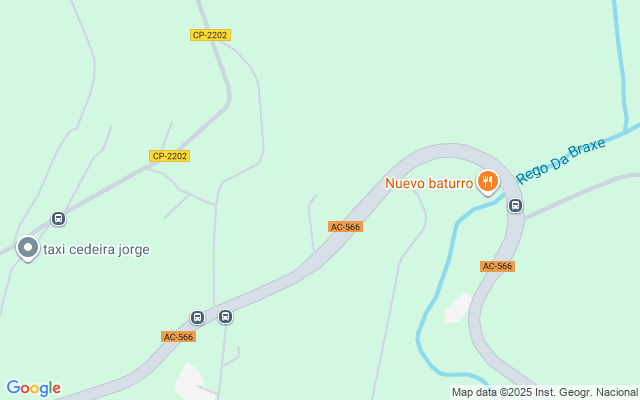Click the white building area right of Google logo
640x400 pixels.
pos(189,380)
